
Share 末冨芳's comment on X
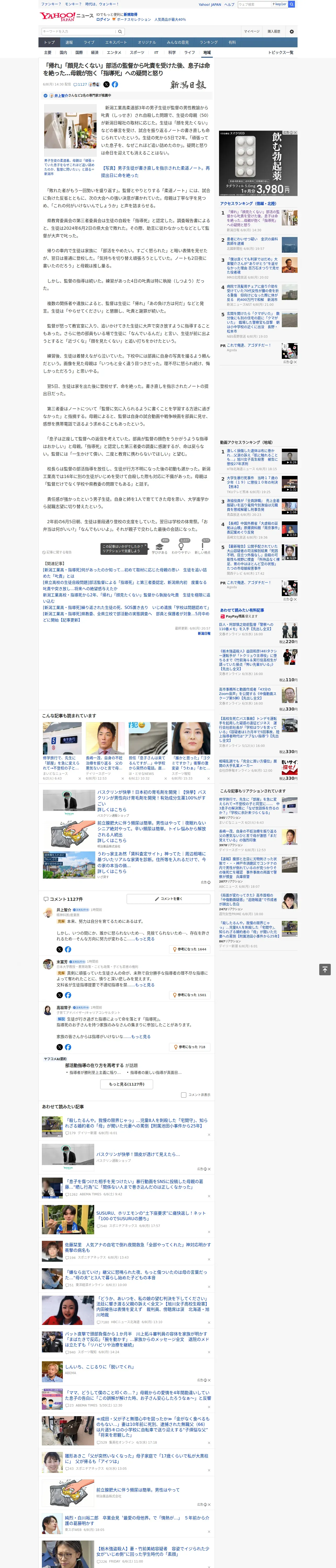coord(59,995)
